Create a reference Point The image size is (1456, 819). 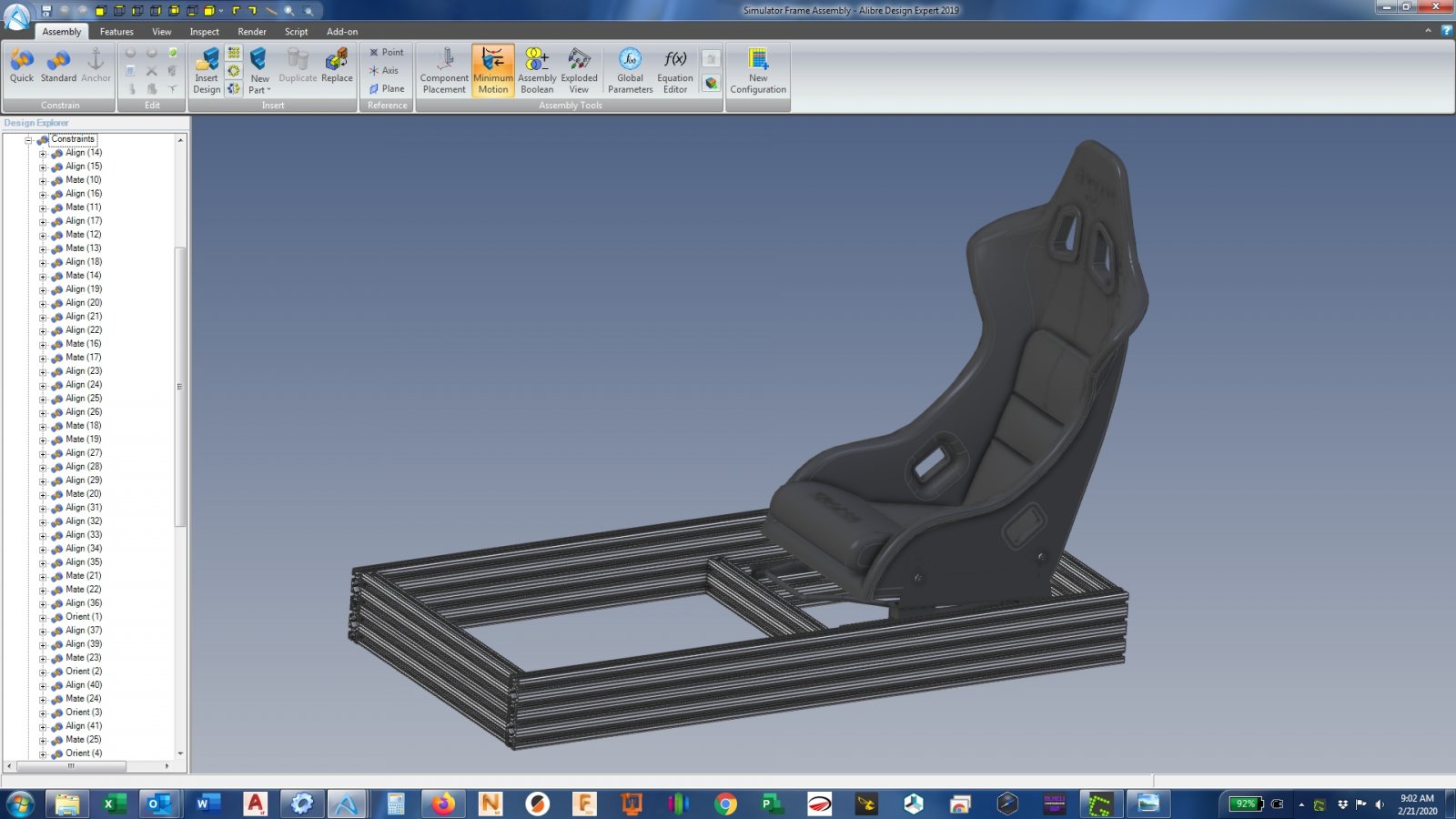point(387,53)
